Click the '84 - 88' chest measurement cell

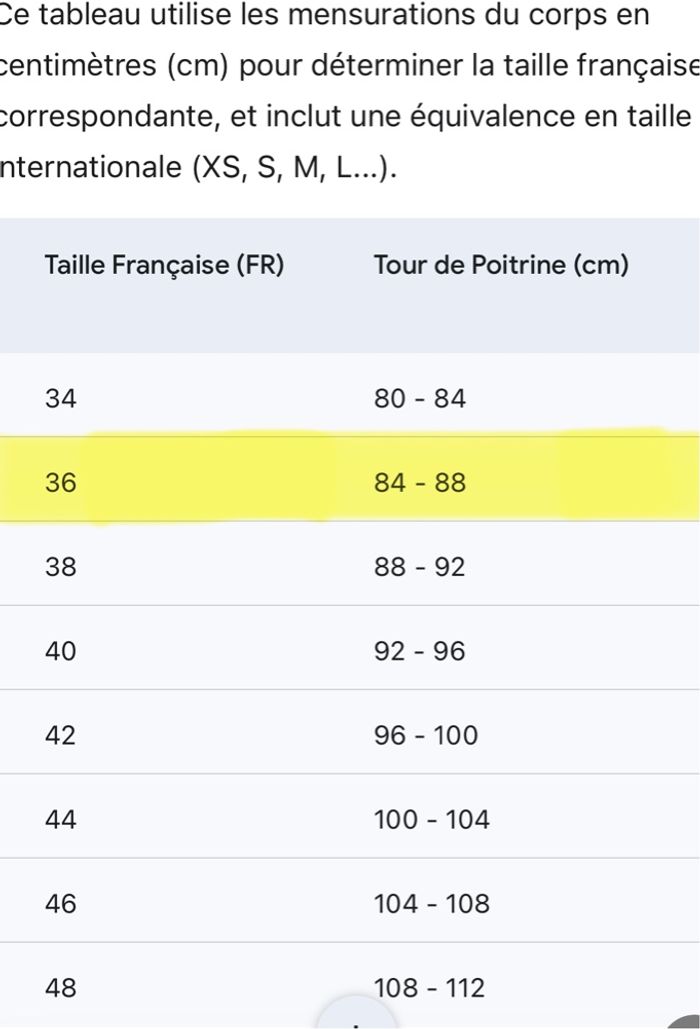tap(420, 483)
